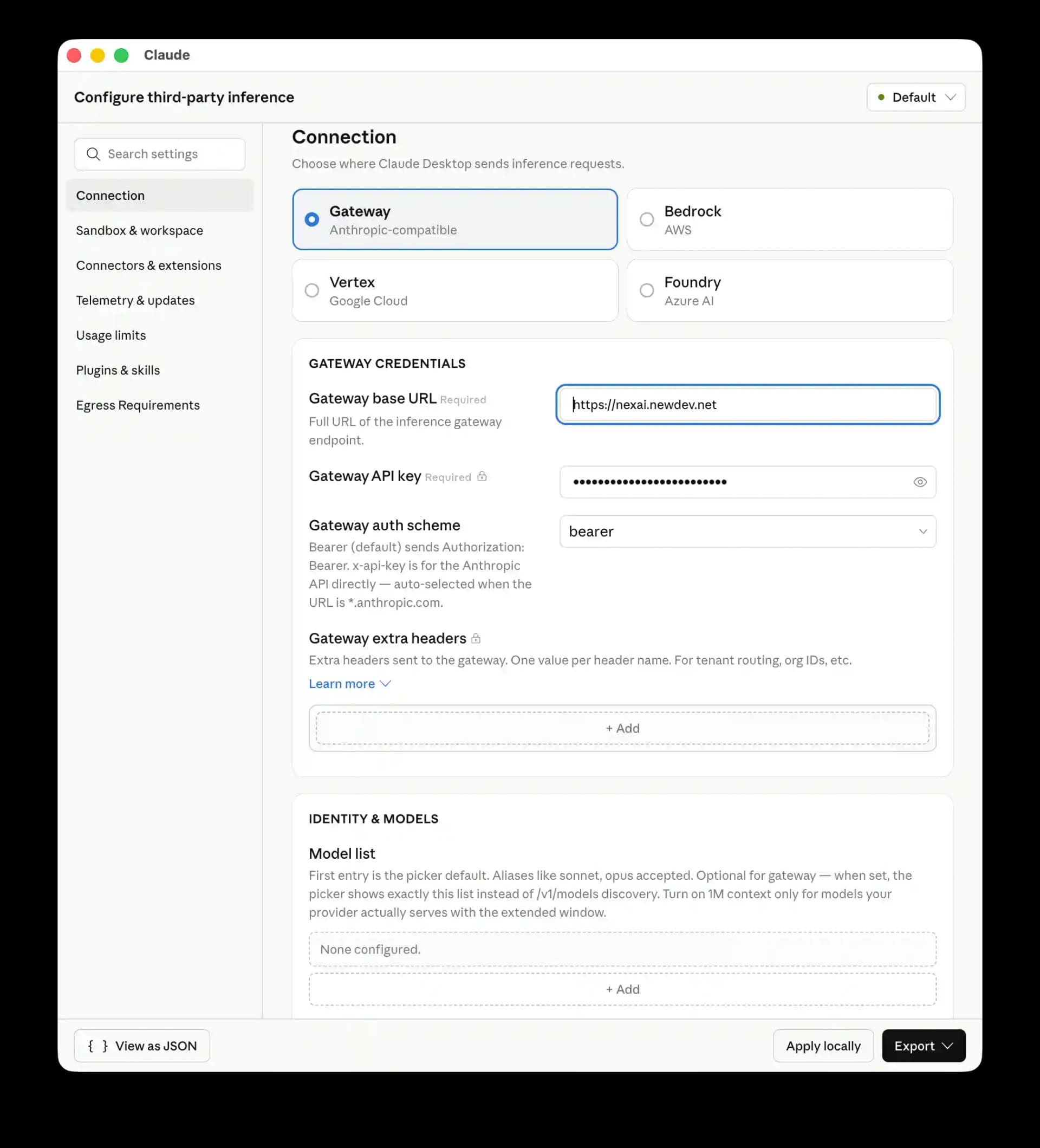Select the Vertex Google Cloud option
The image size is (1040, 1148).
[x=455, y=290]
